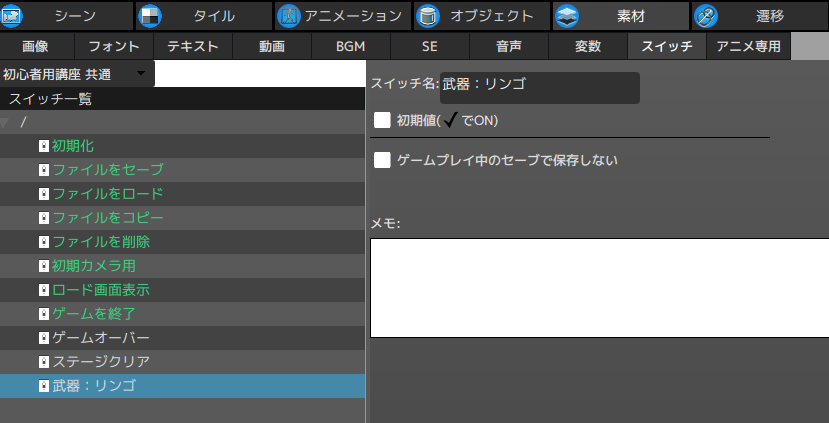Screen dimensions: 829x423
Task: Click the タイル checkered icon
Action: point(150,16)
